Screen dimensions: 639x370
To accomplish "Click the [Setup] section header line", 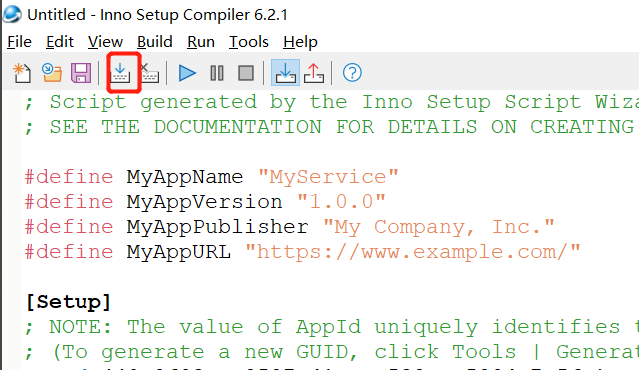I will point(68,302).
